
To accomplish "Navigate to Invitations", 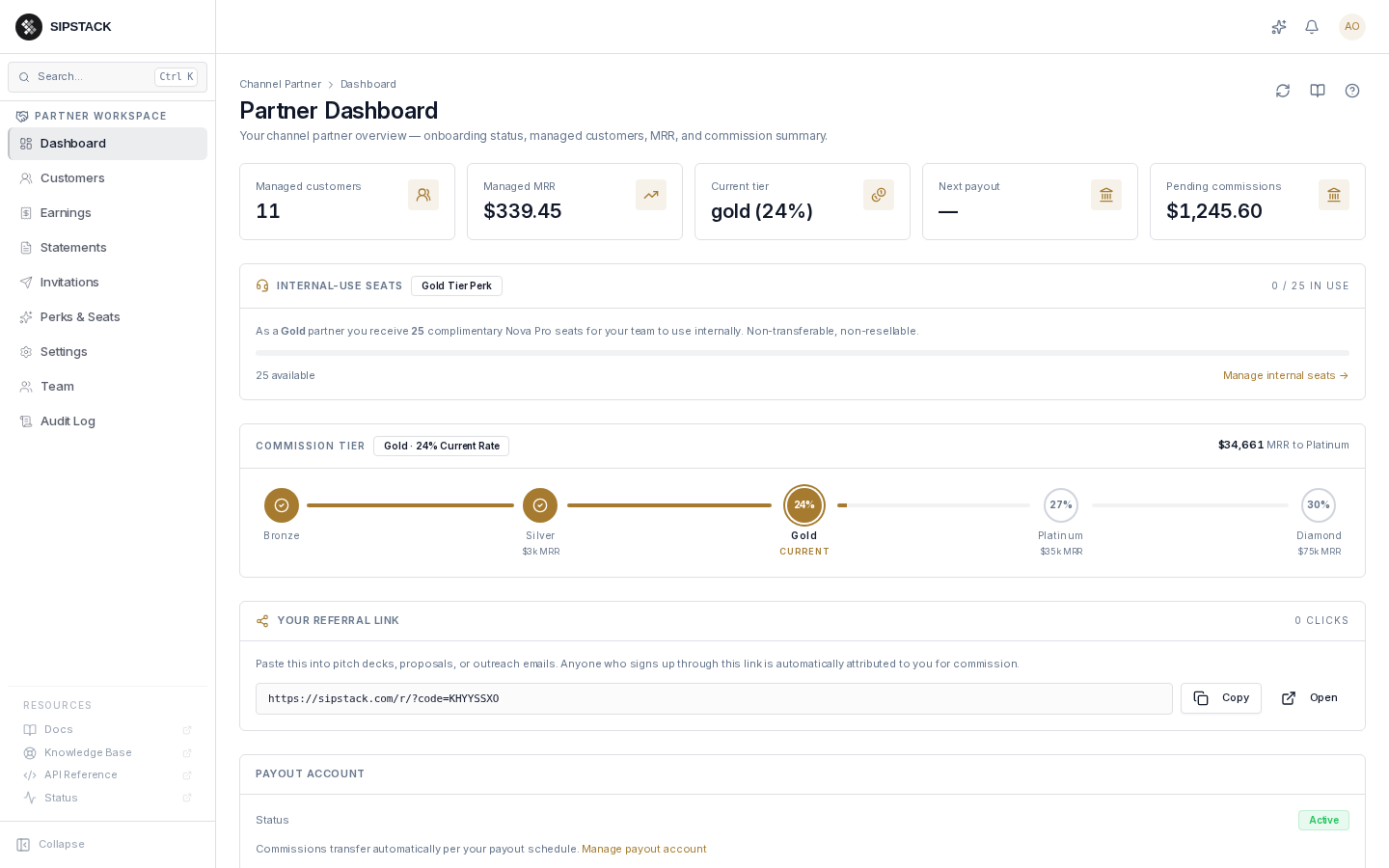I will pos(108,283).
